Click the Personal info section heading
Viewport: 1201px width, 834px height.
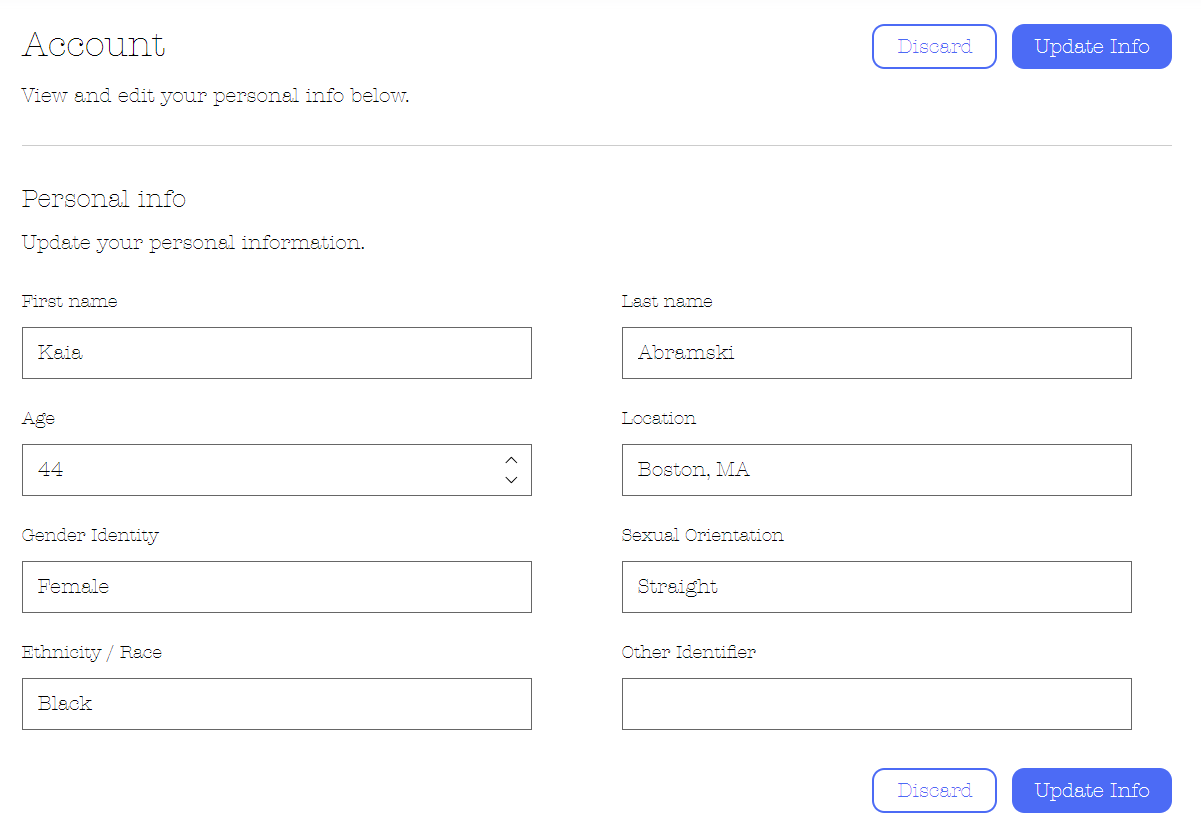pos(104,198)
